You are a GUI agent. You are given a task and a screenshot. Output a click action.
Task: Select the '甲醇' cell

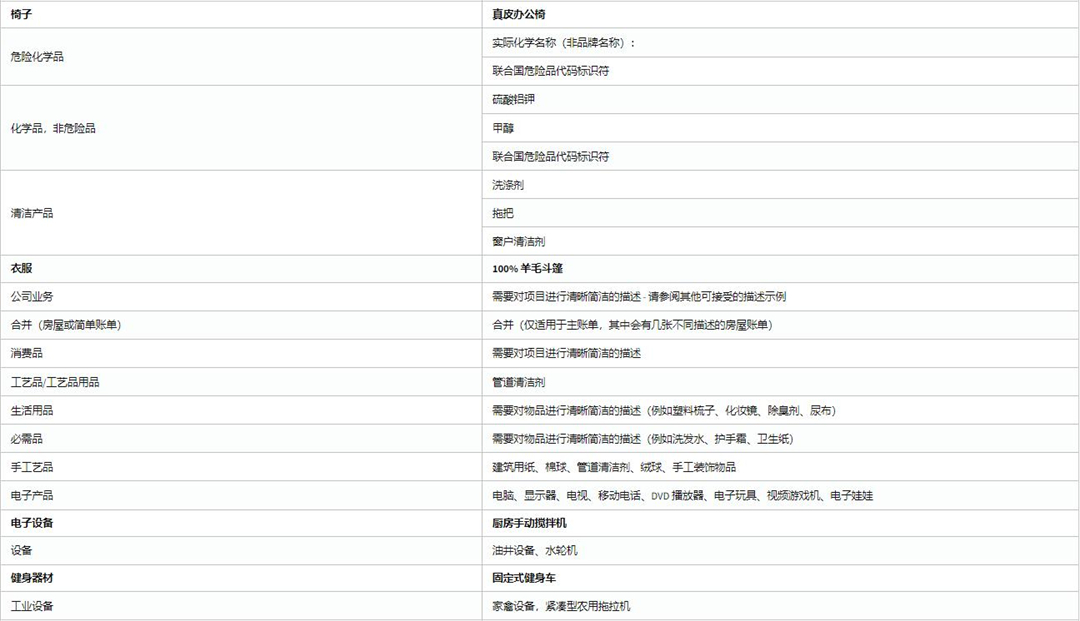point(780,128)
